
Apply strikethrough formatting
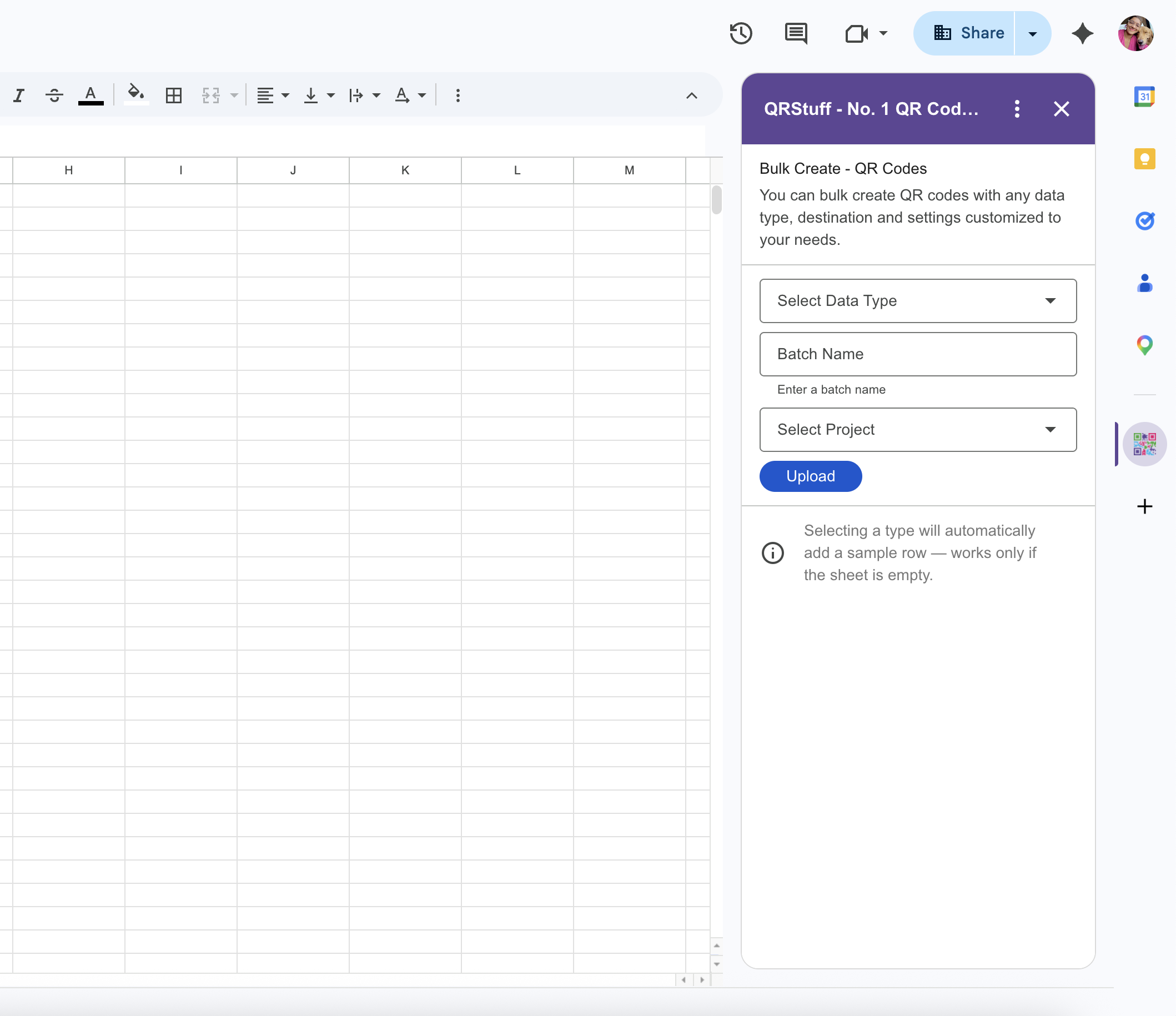pyautogui.click(x=54, y=95)
